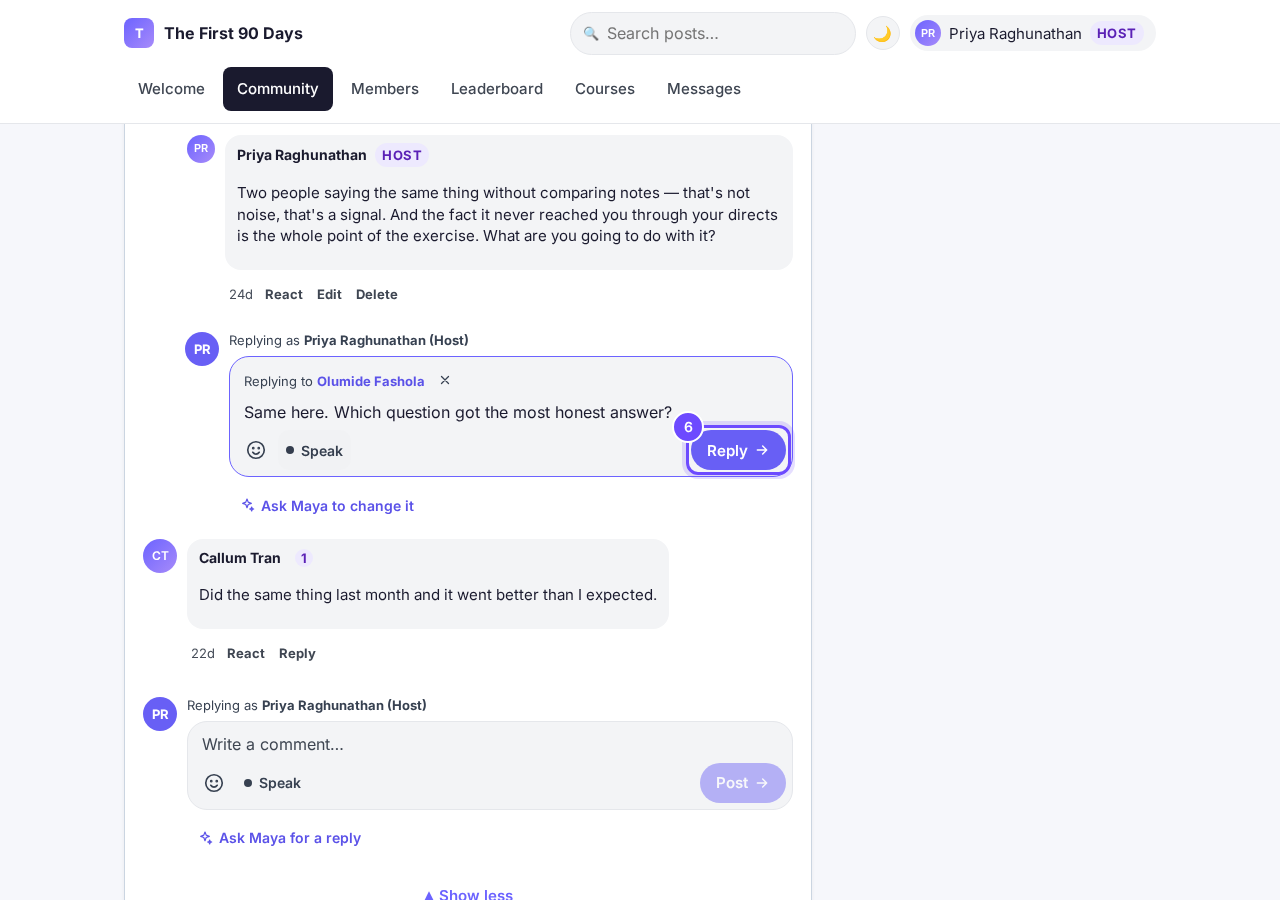Open the emoji picker in the comment box
The width and height of the screenshot is (1280, 900).
click(x=214, y=783)
